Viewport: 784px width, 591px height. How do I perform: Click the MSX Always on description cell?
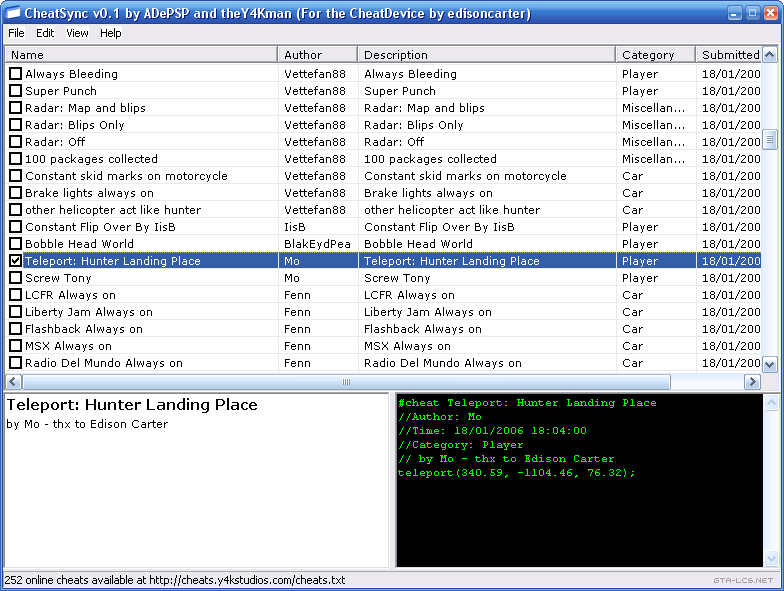[x=408, y=346]
